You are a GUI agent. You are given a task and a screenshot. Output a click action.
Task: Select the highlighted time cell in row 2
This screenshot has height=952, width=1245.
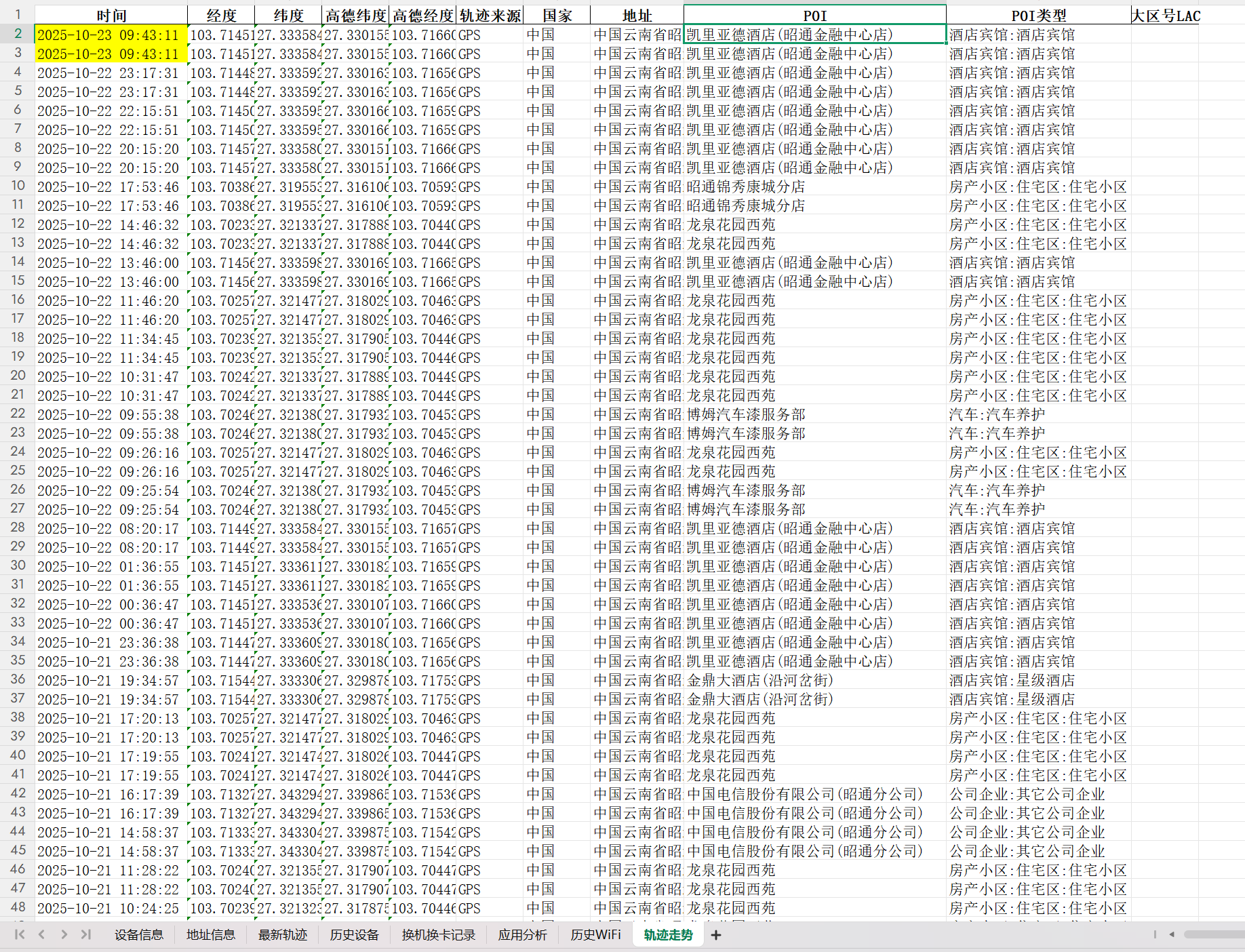(x=111, y=35)
